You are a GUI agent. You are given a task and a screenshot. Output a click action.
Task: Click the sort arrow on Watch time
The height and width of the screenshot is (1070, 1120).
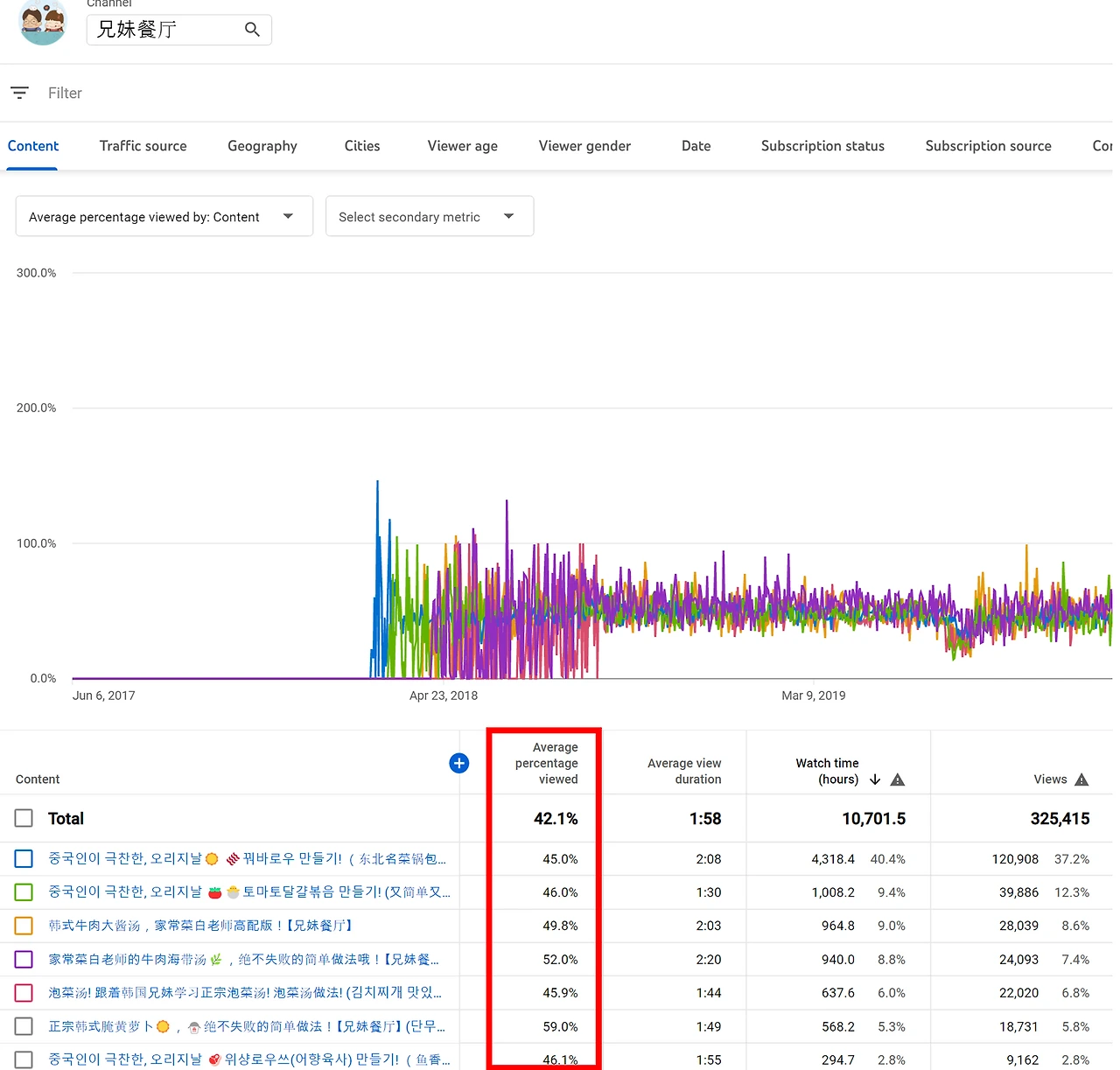coord(875,780)
